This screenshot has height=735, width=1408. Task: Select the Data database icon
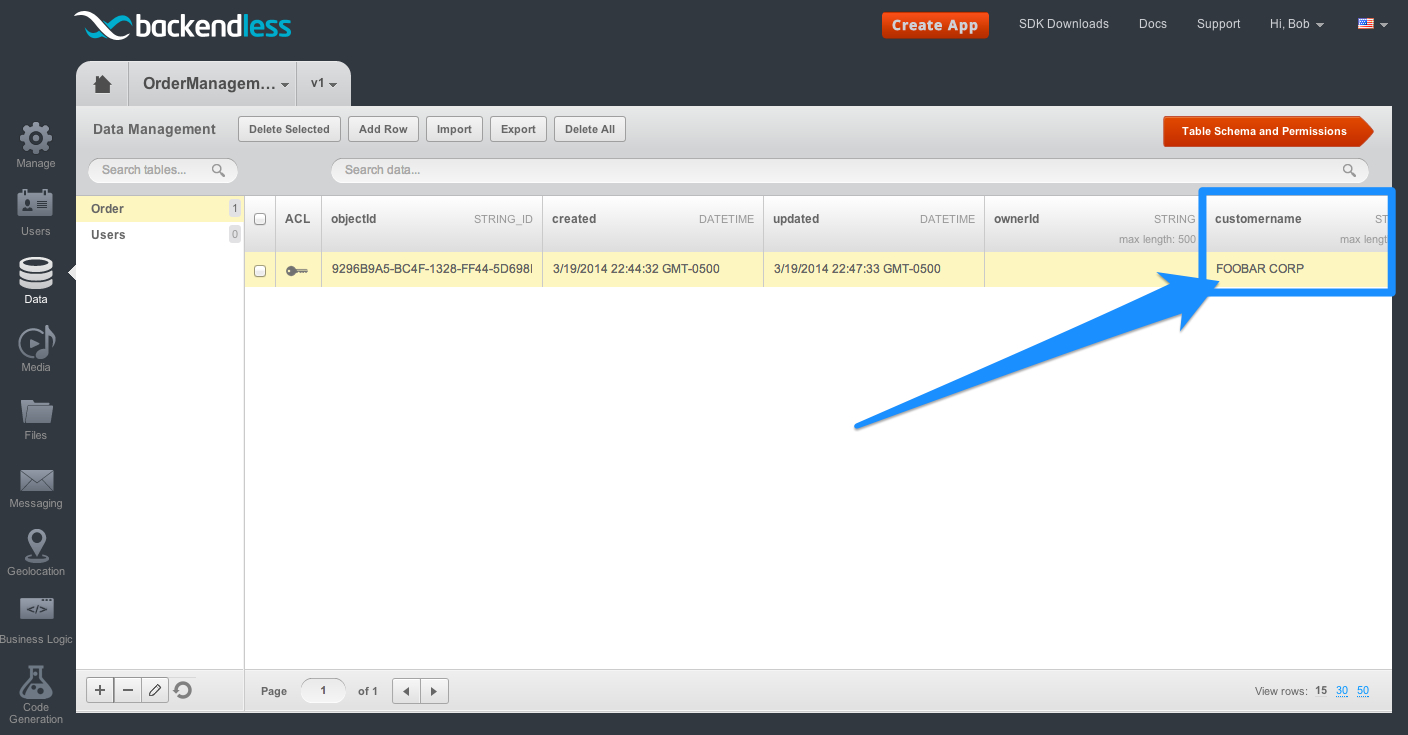(36, 280)
